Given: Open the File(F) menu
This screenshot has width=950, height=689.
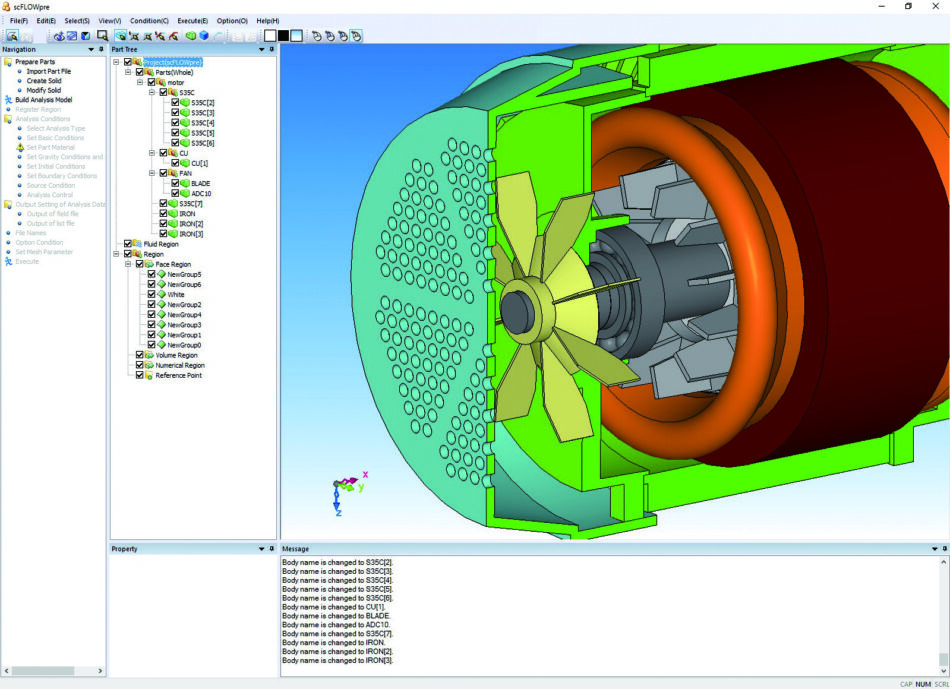Looking at the screenshot, I should (19, 21).
